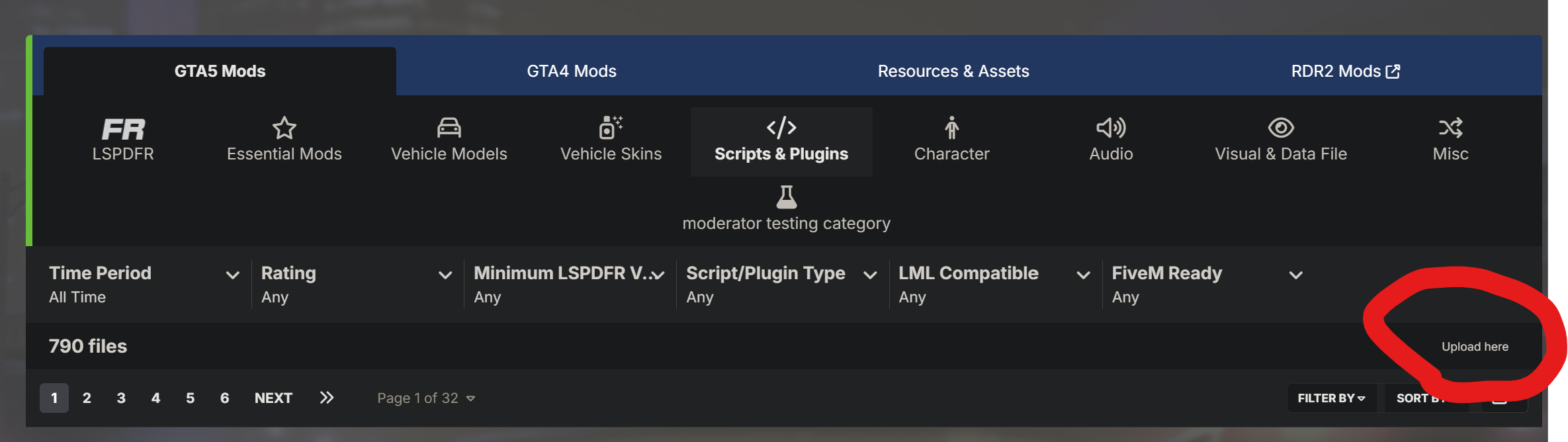Click the Upload here button
This screenshot has width=1568, height=442.
click(1475, 347)
